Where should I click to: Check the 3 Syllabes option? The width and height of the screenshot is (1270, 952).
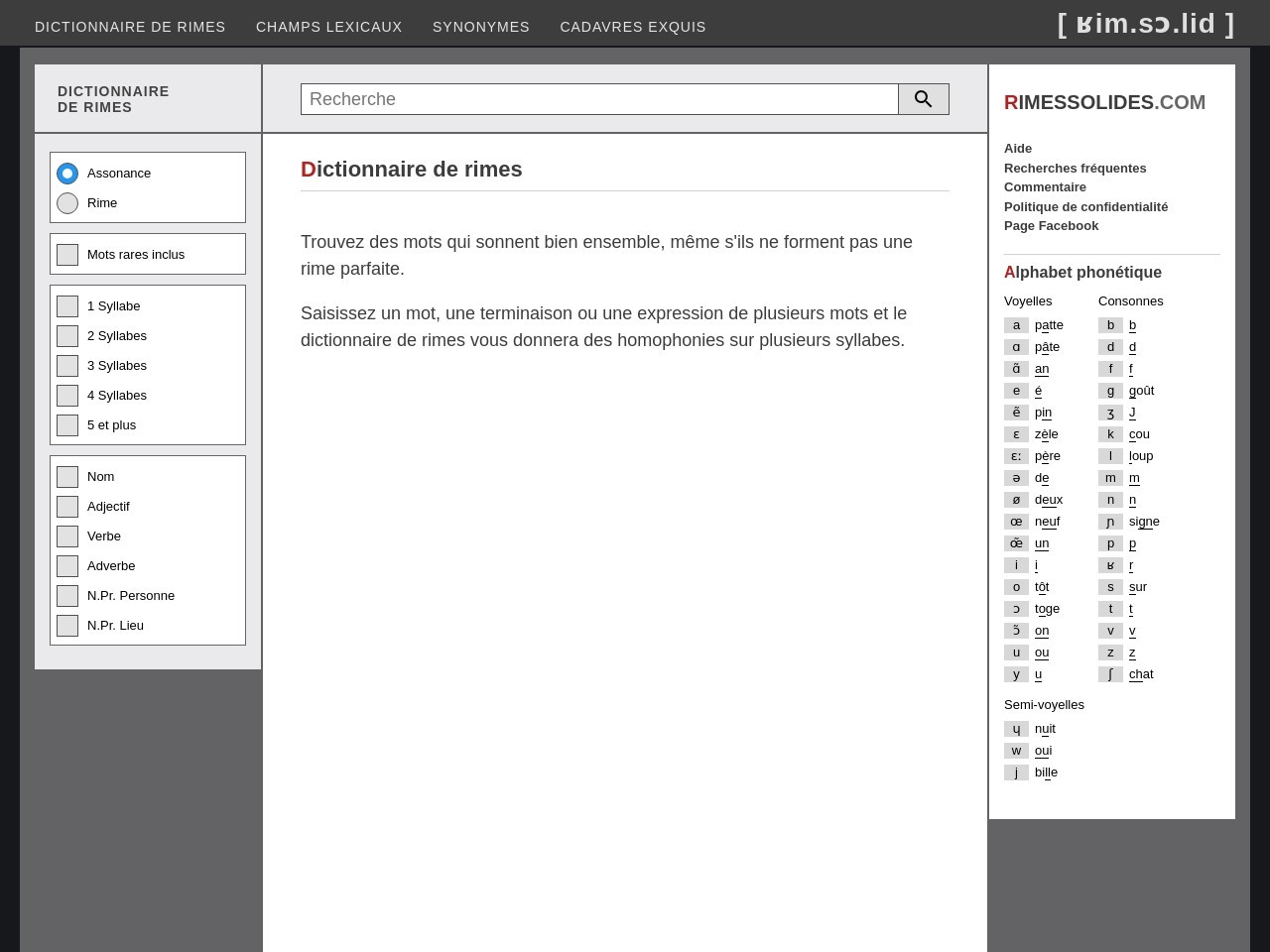point(67,366)
